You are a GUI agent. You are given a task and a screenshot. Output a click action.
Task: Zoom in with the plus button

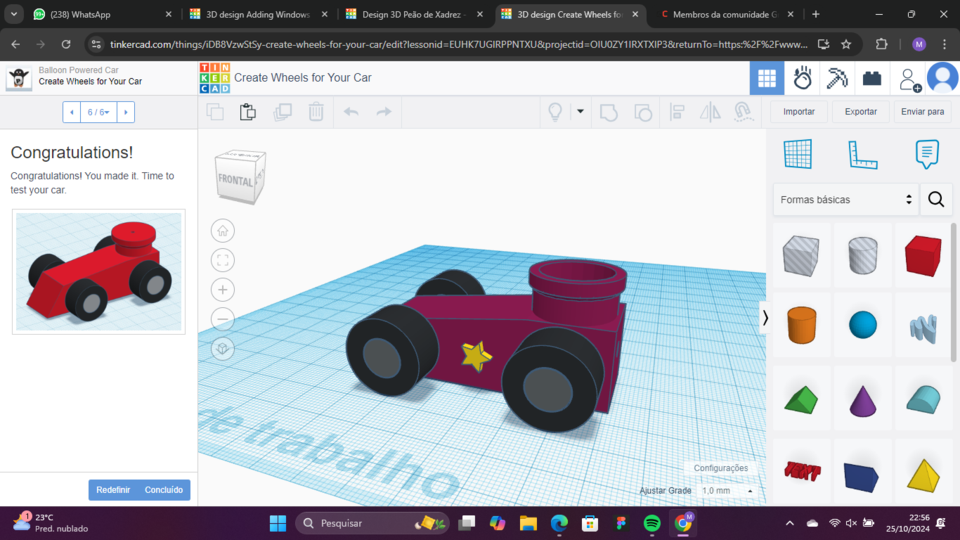click(223, 290)
